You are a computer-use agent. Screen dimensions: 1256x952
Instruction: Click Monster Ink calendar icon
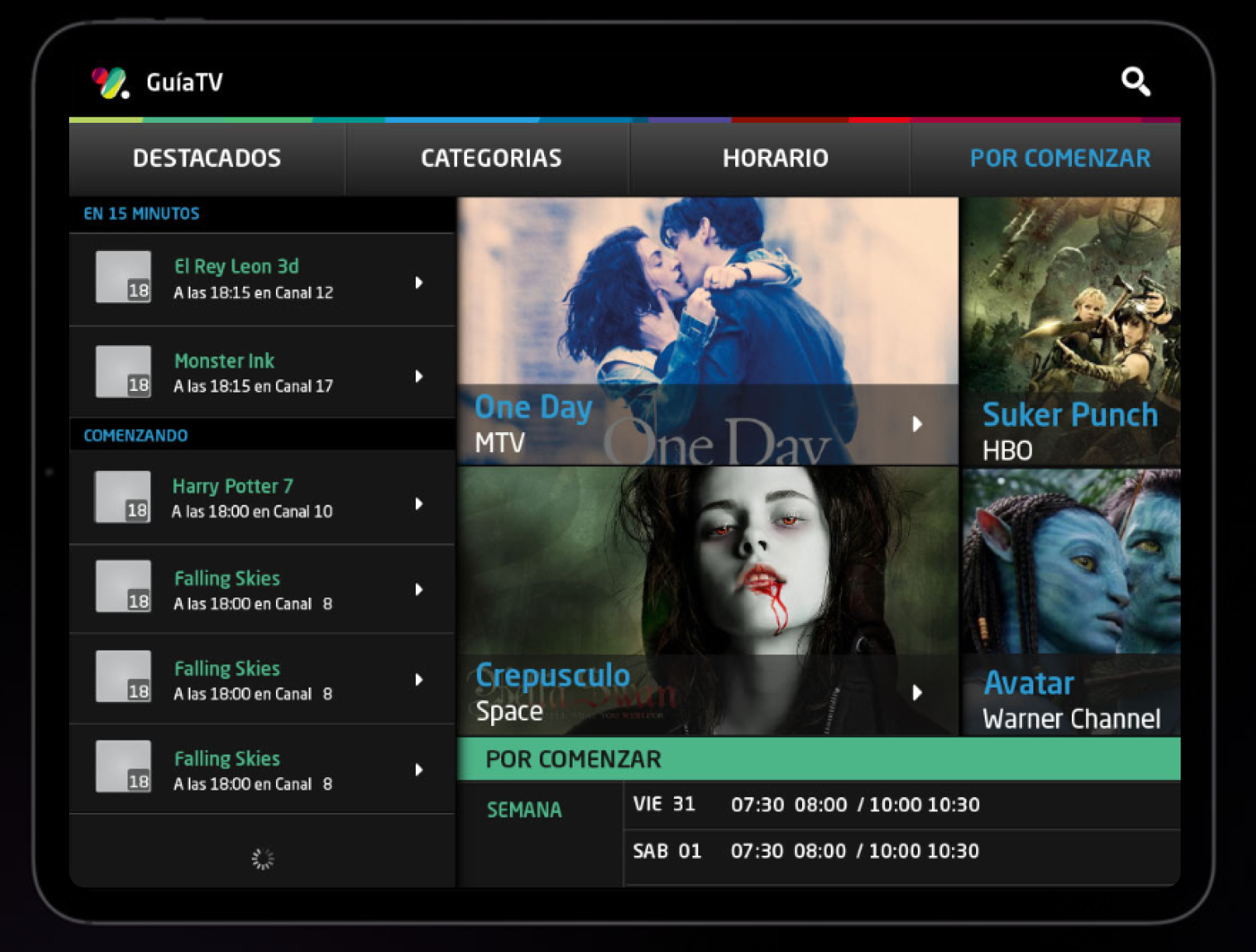click(x=123, y=371)
